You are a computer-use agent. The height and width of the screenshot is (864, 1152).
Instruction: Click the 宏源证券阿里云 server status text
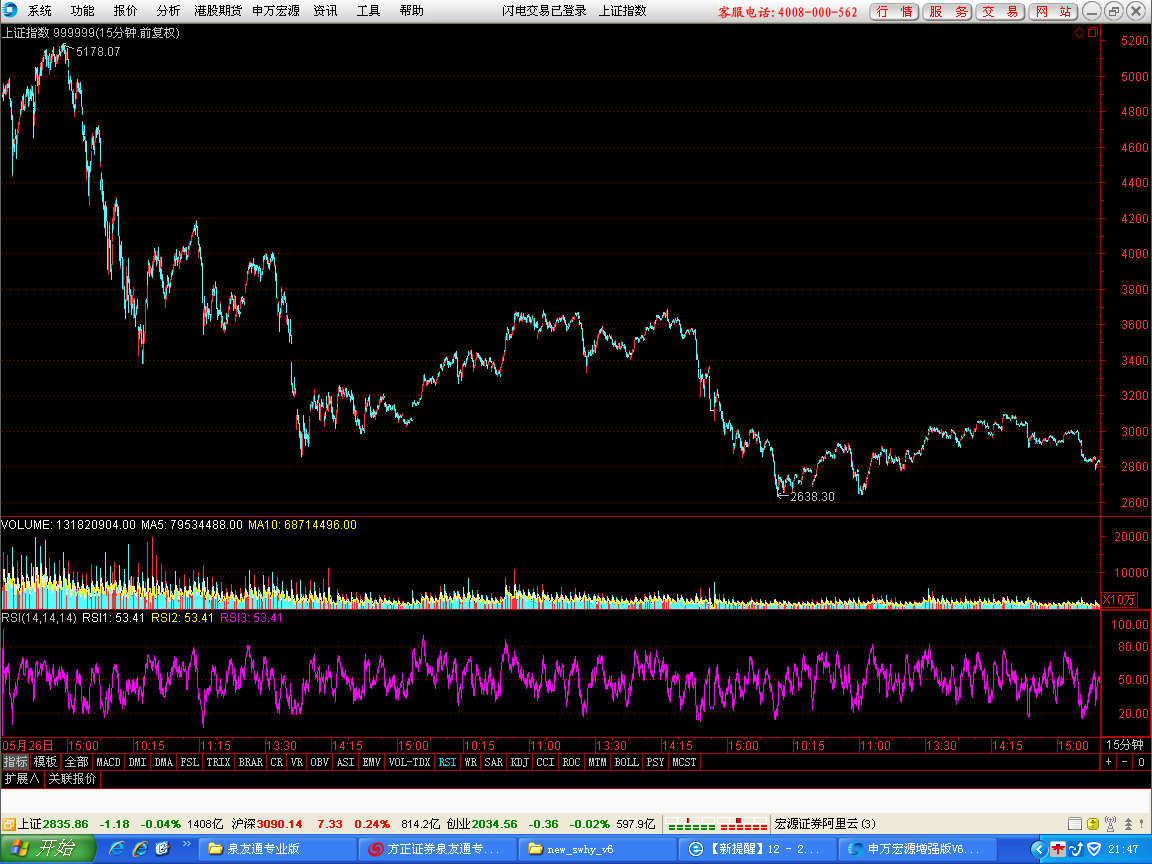(825, 824)
